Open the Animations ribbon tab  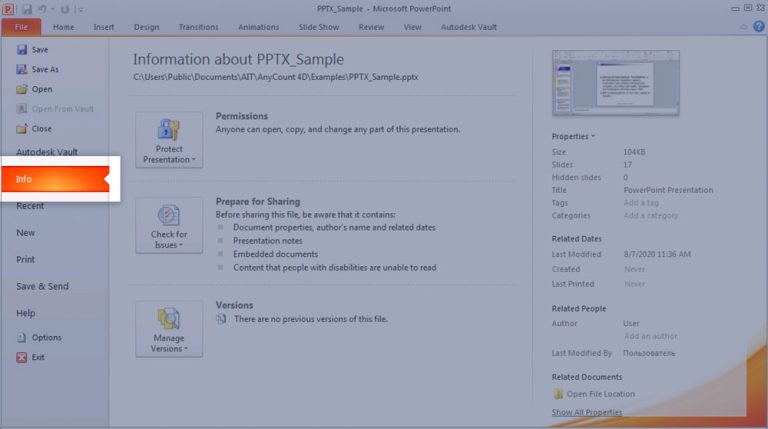[x=258, y=27]
